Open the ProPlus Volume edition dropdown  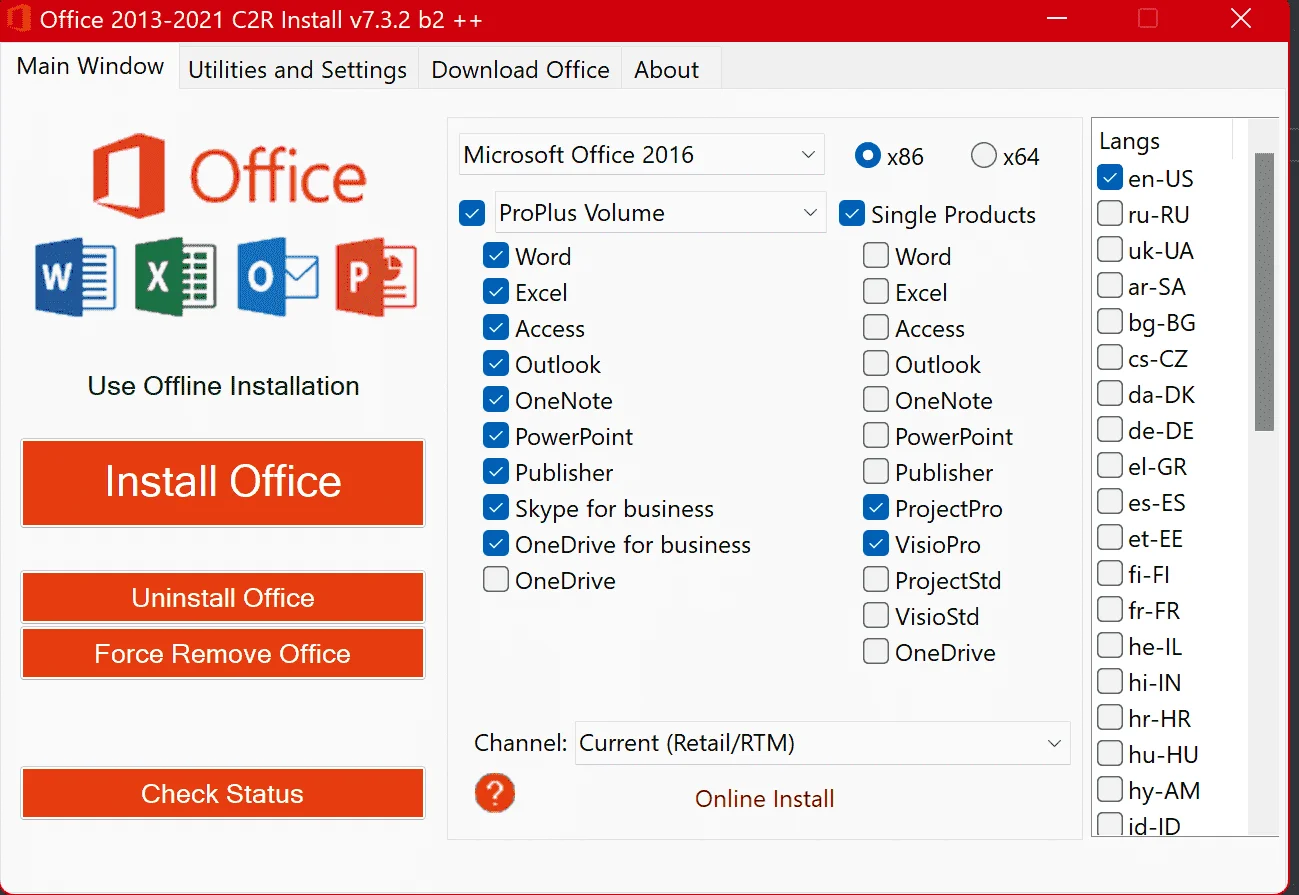(661, 213)
